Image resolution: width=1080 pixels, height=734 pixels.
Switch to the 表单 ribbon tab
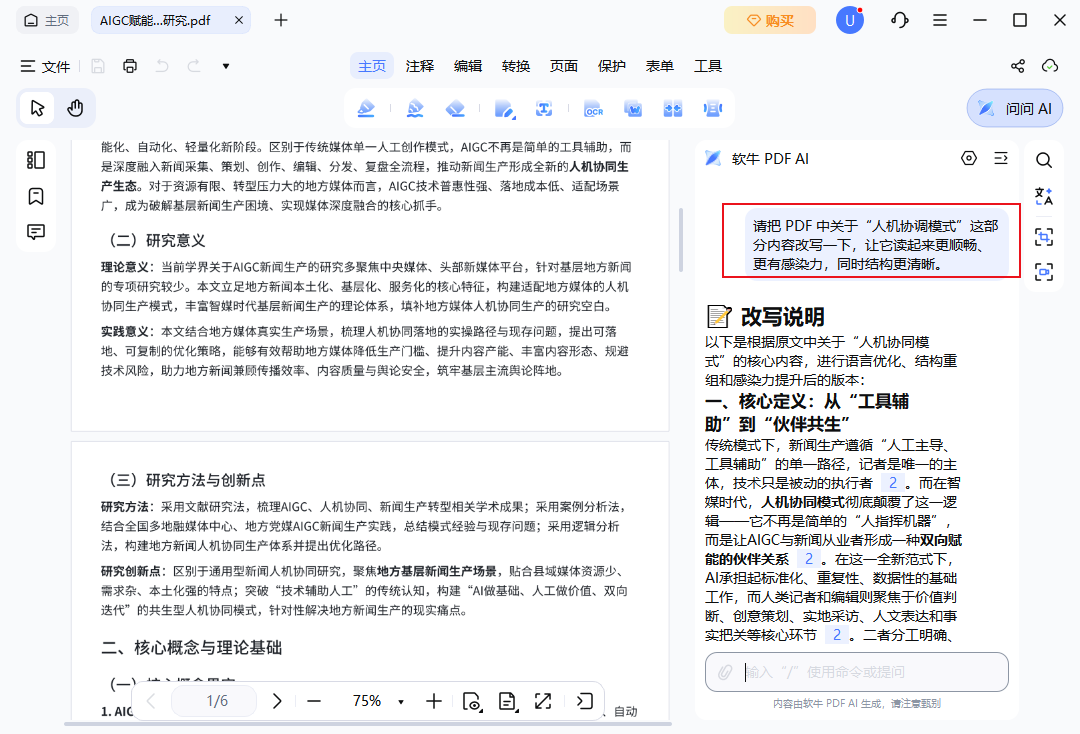659,66
